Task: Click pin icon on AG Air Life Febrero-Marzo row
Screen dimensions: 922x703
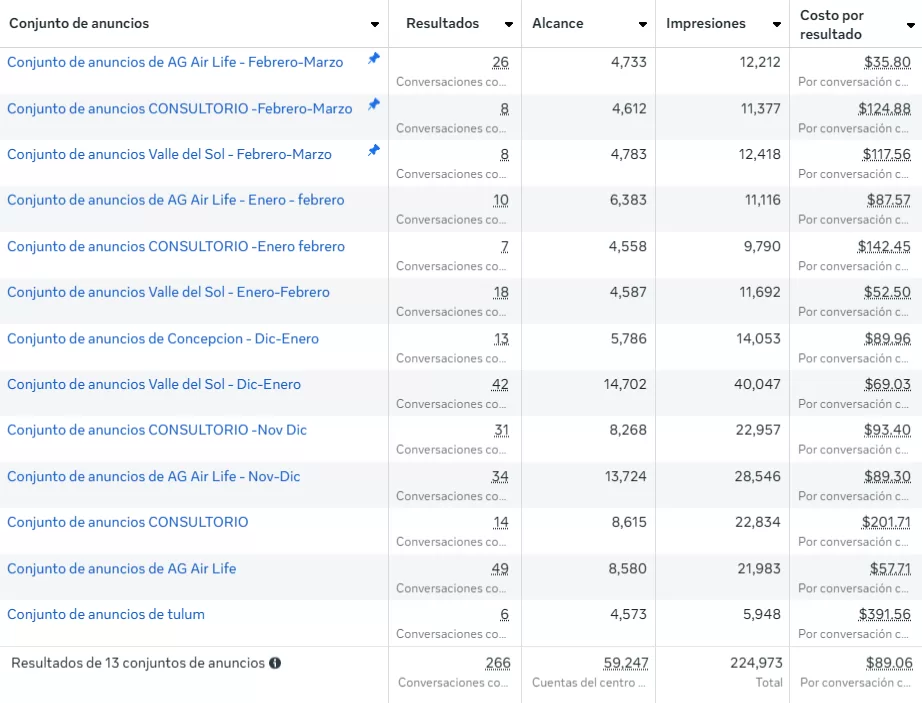Action: click(373, 59)
